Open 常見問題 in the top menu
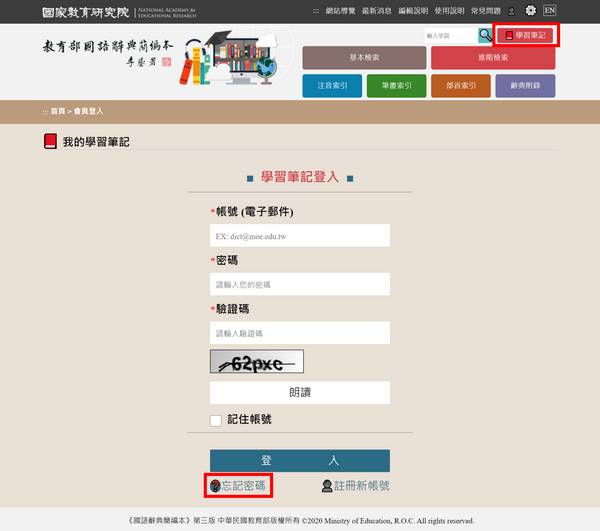Image resolution: width=600 pixels, height=531 pixels. pyautogui.click(x=486, y=11)
